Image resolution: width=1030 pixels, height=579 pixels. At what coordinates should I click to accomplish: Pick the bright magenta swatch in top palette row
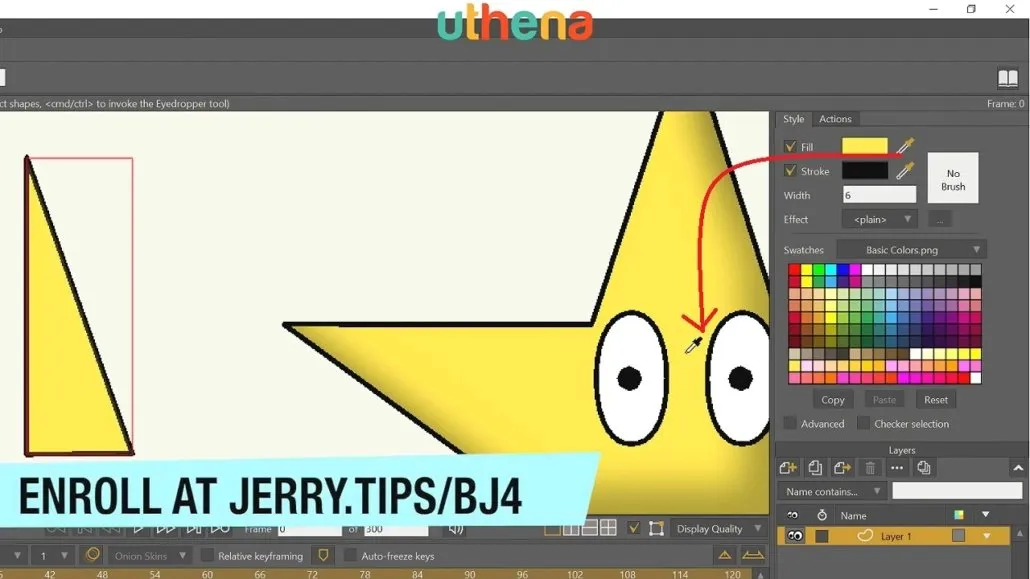pyautogui.click(x=855, y=270)
